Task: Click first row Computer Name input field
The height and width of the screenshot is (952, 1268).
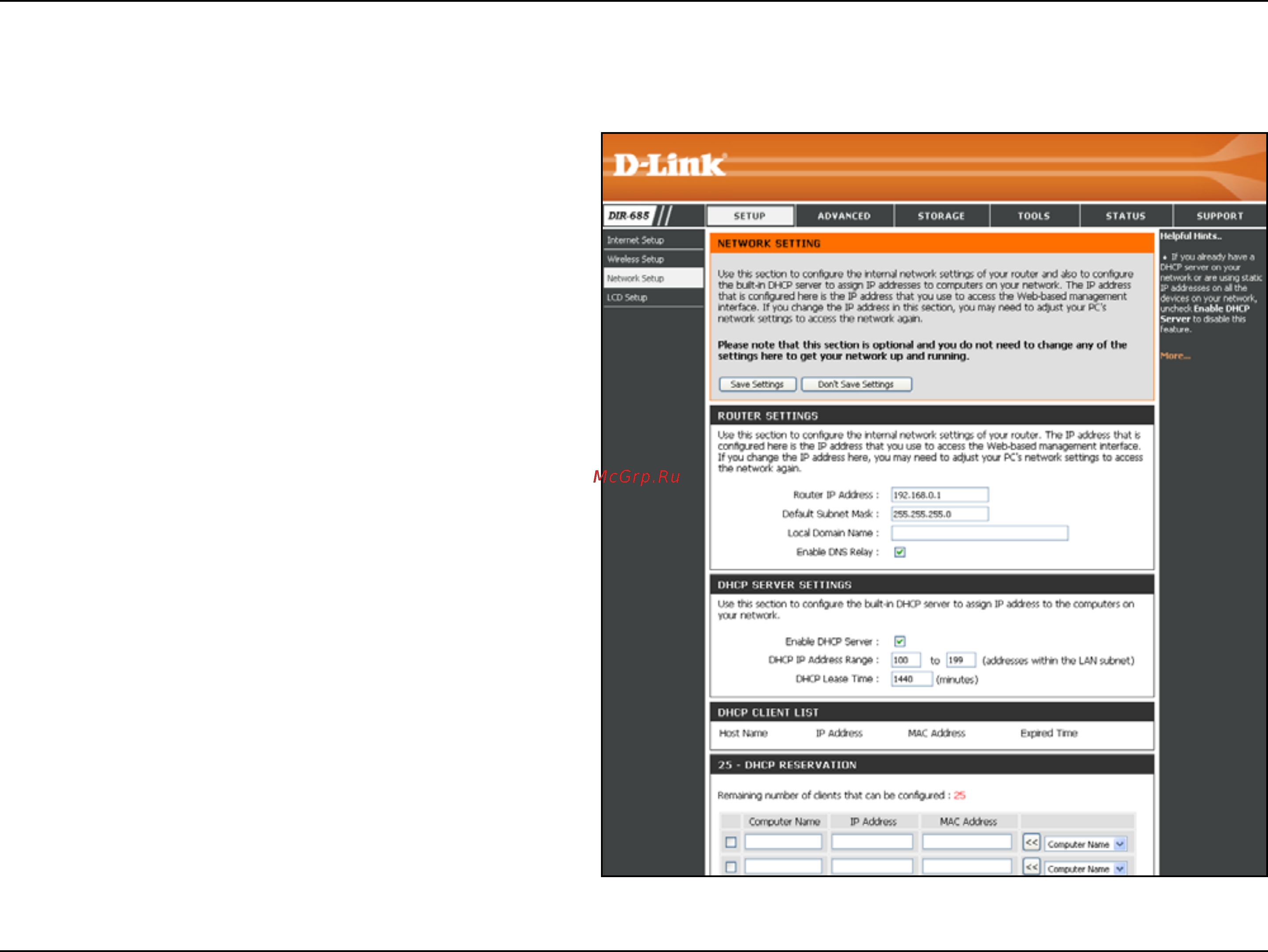Action: [784, 842]
